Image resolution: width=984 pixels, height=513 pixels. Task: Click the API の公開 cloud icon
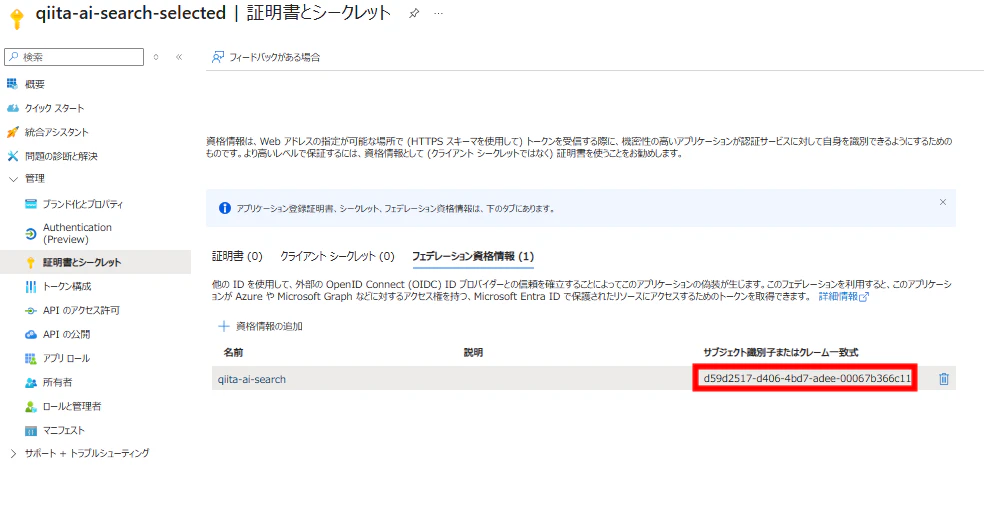pos(31,334)
